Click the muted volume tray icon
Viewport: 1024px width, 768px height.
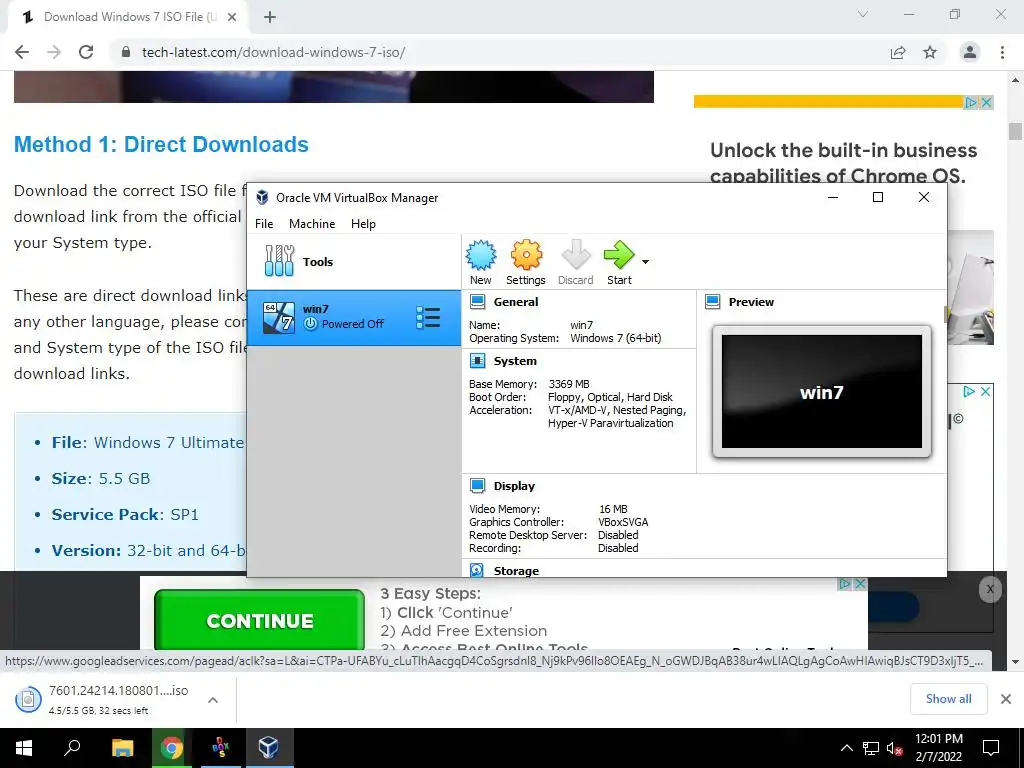(x=895, y=748)
